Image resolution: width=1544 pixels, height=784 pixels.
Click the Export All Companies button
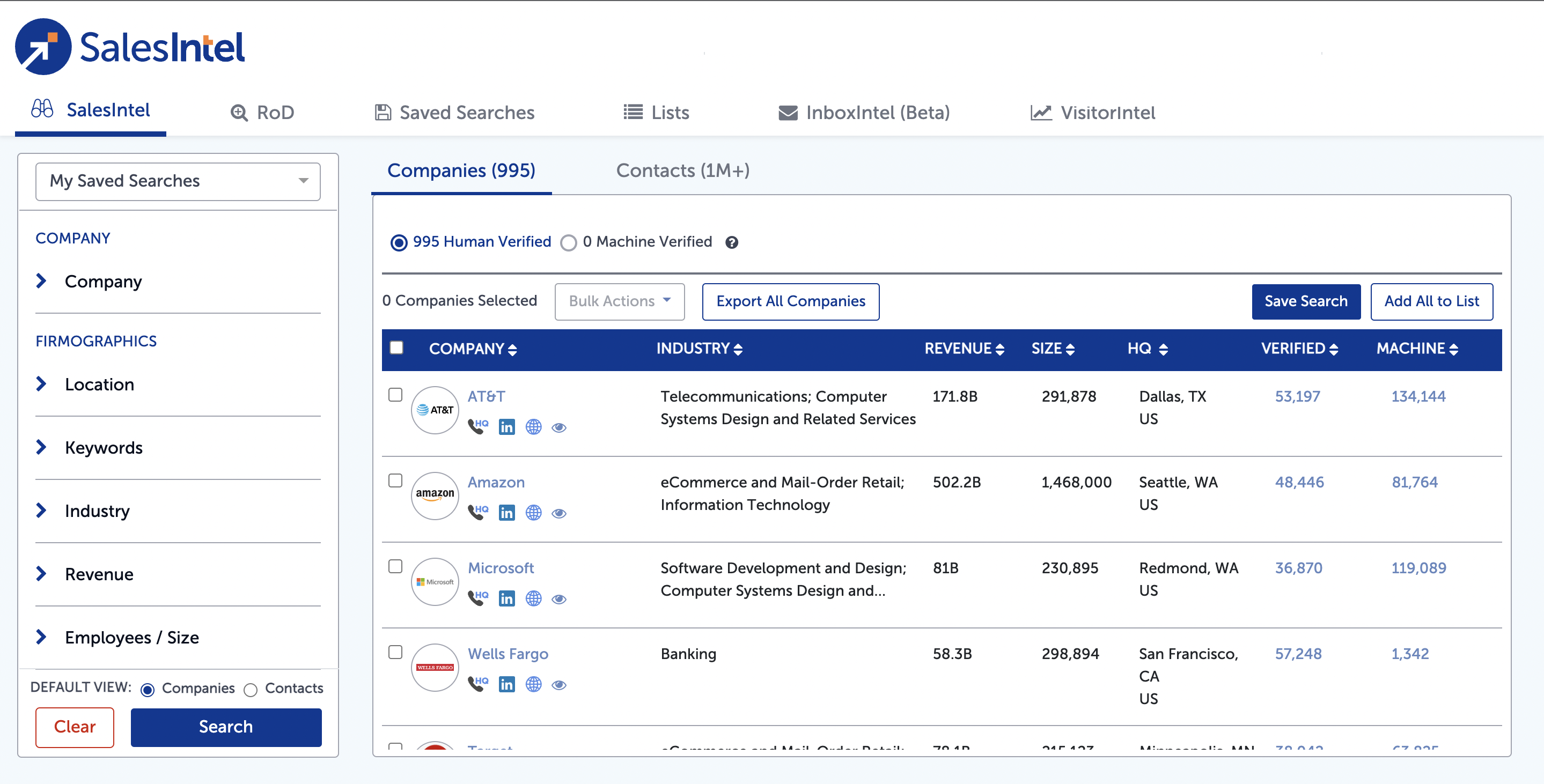pyautogui.click(x=790, y=301)
